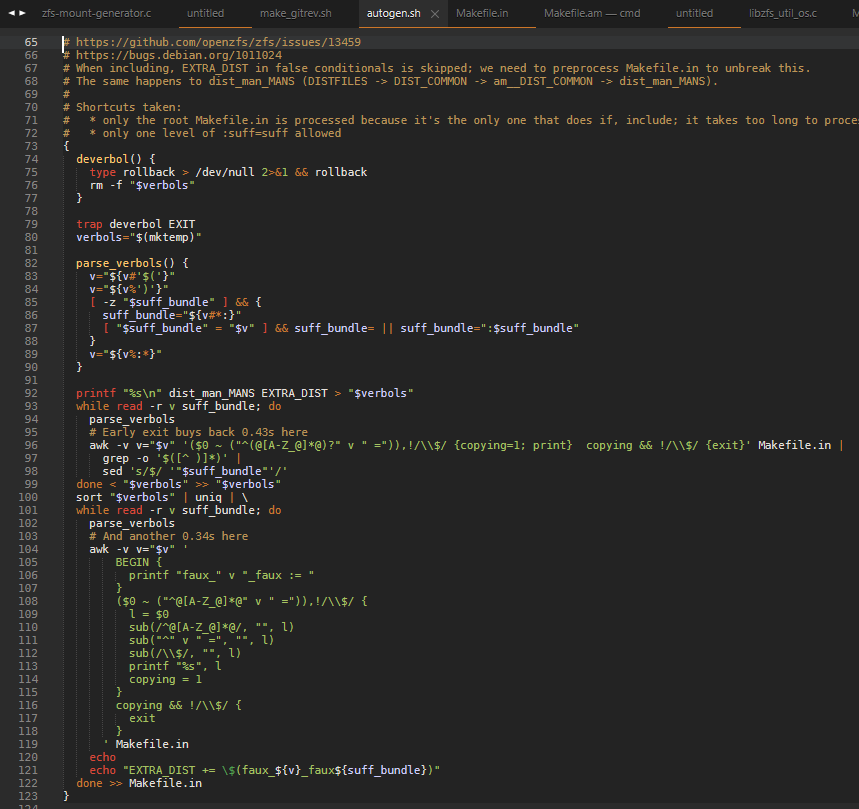
Task: Select the untitled tab before libzfs_util_os.c
Action: [694, 14]
